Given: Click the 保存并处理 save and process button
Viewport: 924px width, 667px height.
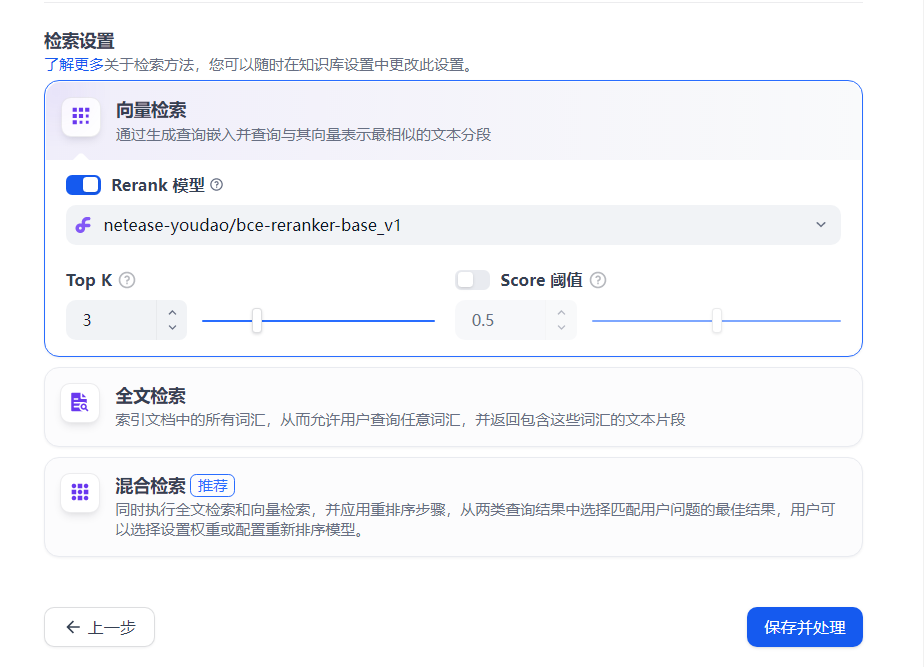Looking at the screenshot, I should (804, 627).
